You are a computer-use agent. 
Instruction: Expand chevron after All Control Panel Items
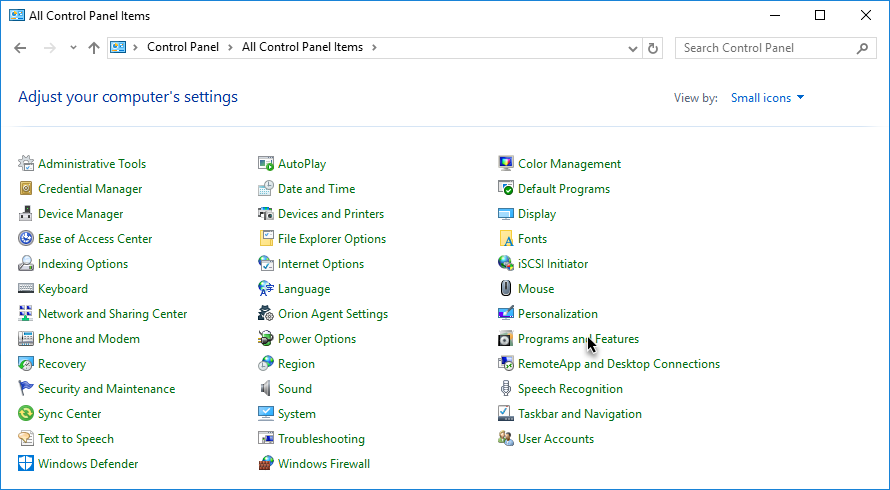coord(374,48)
